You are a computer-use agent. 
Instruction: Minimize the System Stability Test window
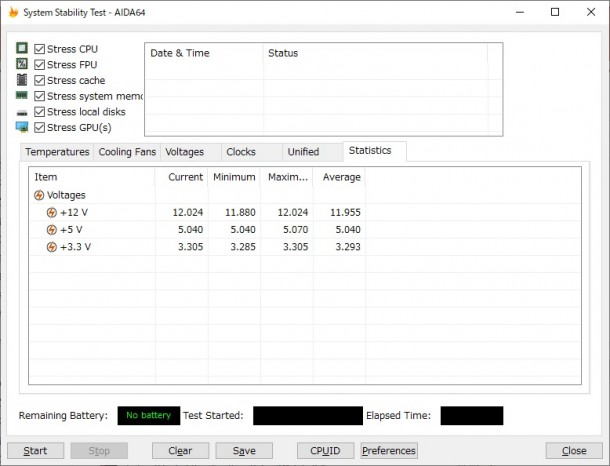[x=520, y=12]
